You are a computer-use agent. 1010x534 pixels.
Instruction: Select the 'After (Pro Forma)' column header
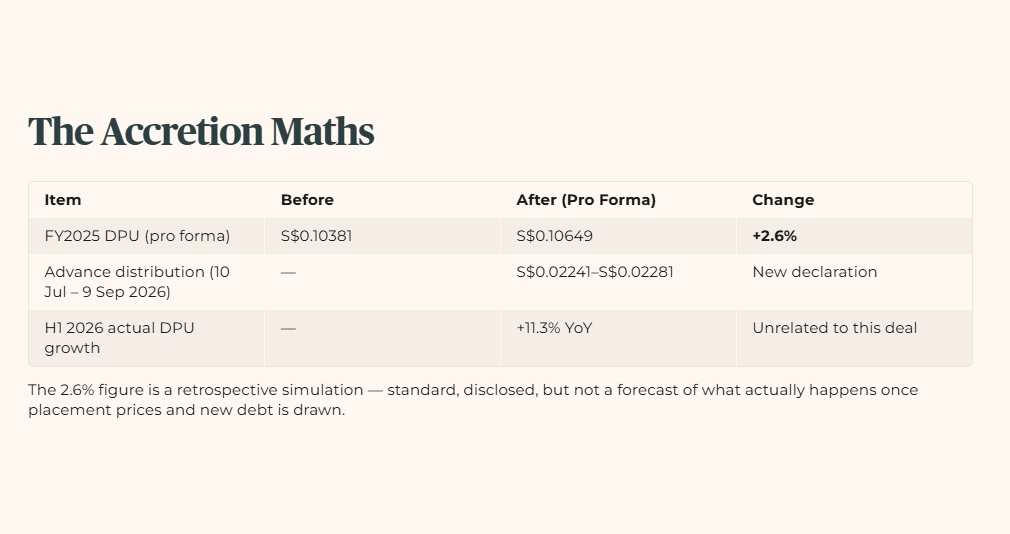[586, 200]
